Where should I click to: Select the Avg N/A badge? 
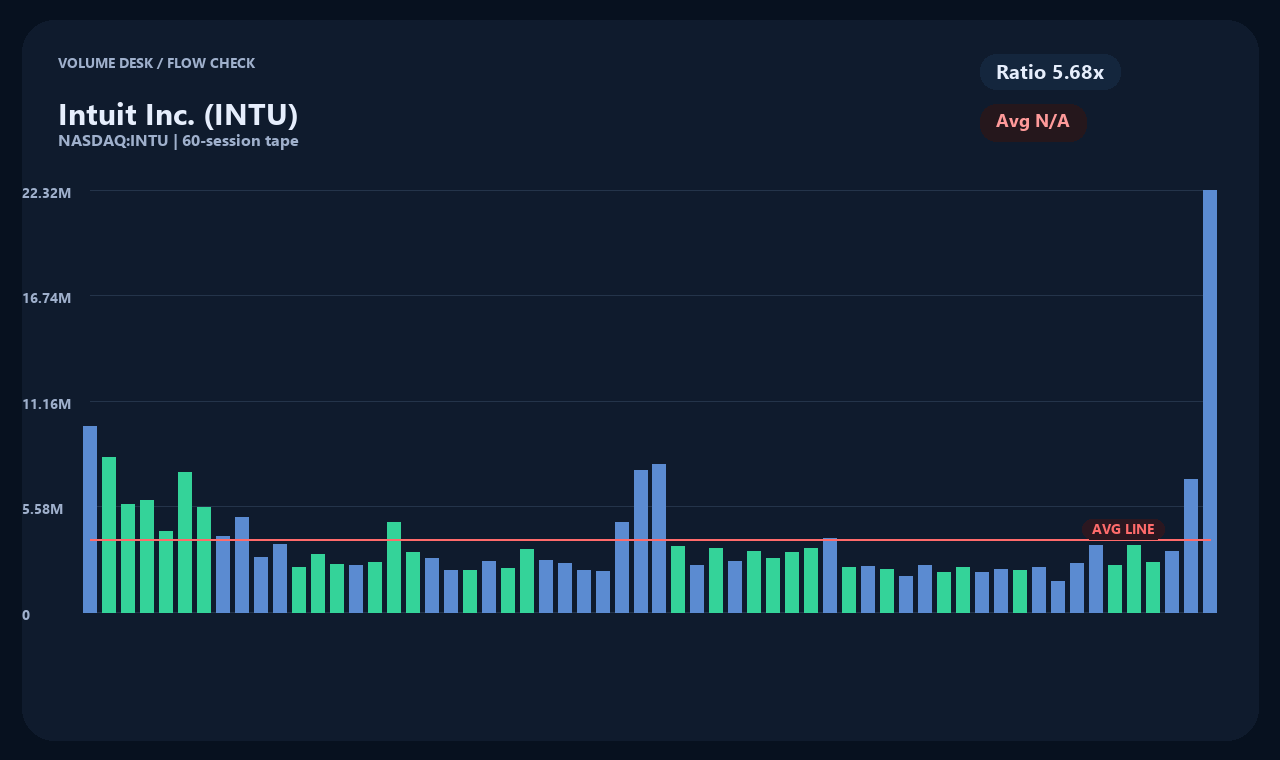click(x=1033, y=122)
